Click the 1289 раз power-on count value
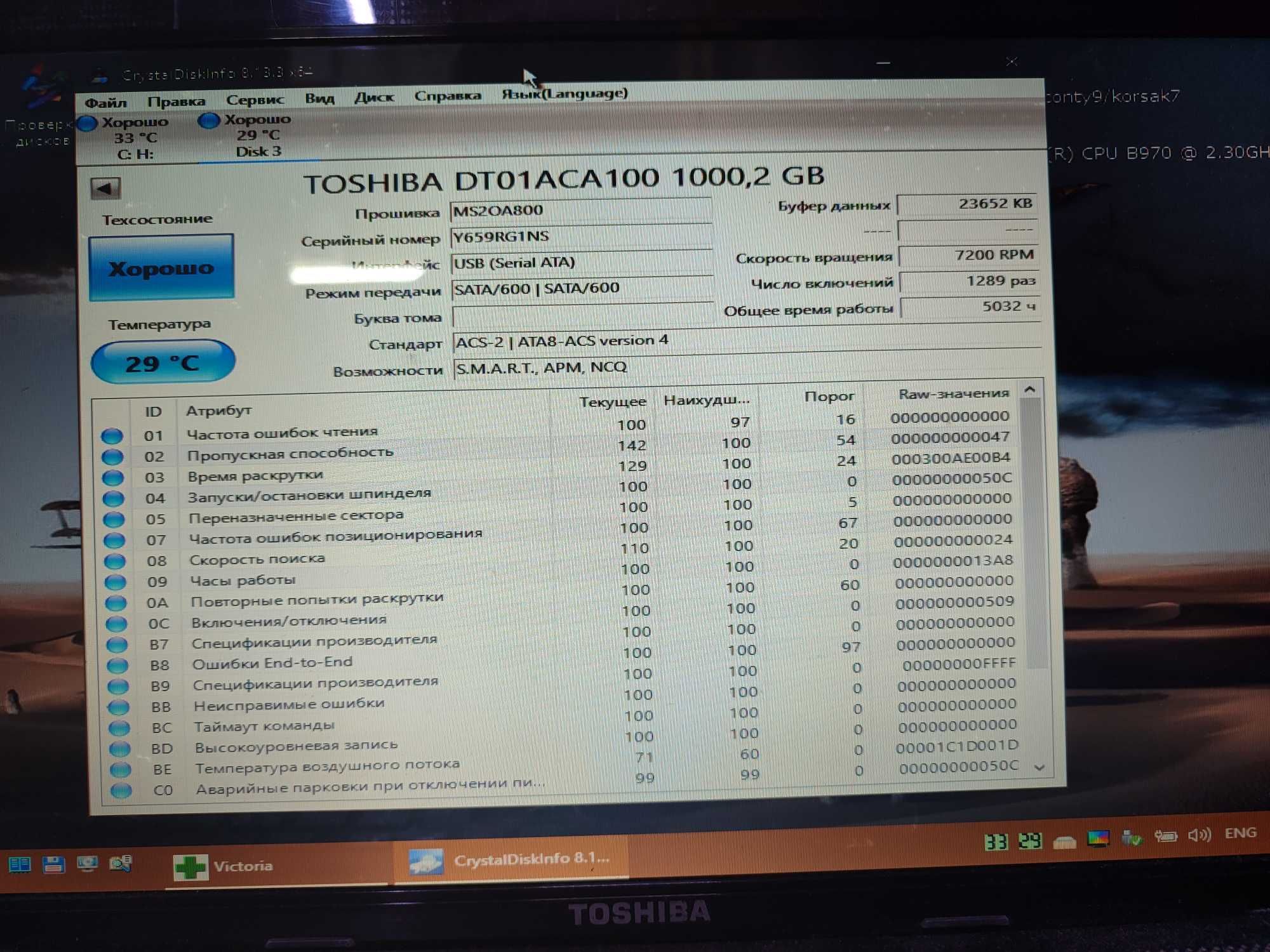This screenshot has width=1270, height=952. pos(970,281)
